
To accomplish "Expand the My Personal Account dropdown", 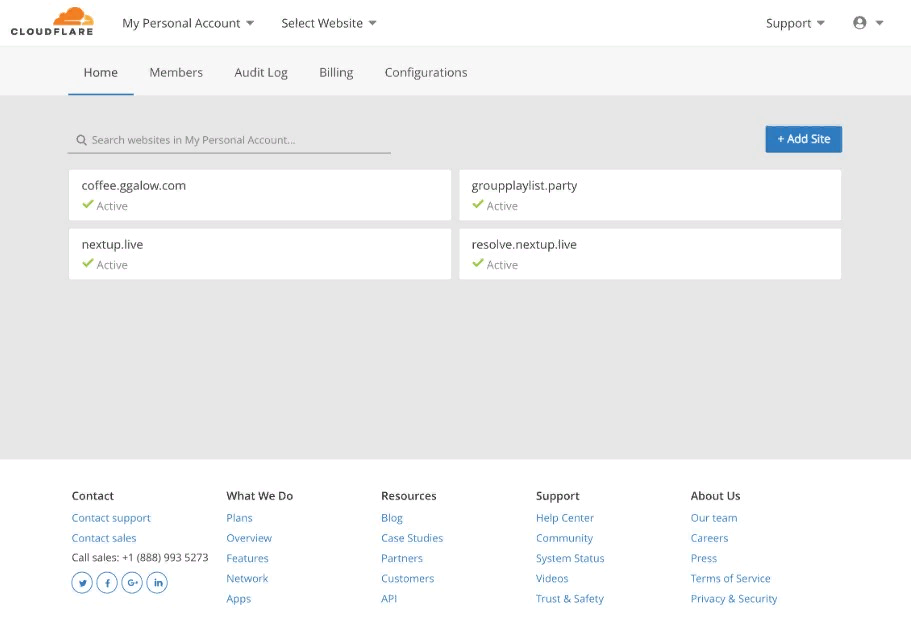I will coord(188,23).
